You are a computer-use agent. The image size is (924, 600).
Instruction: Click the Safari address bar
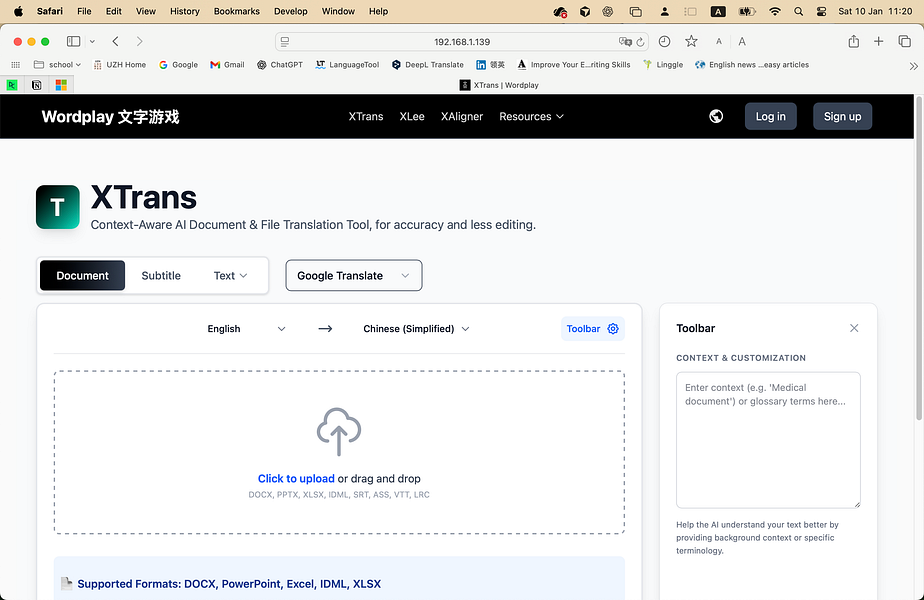(462, 42)
